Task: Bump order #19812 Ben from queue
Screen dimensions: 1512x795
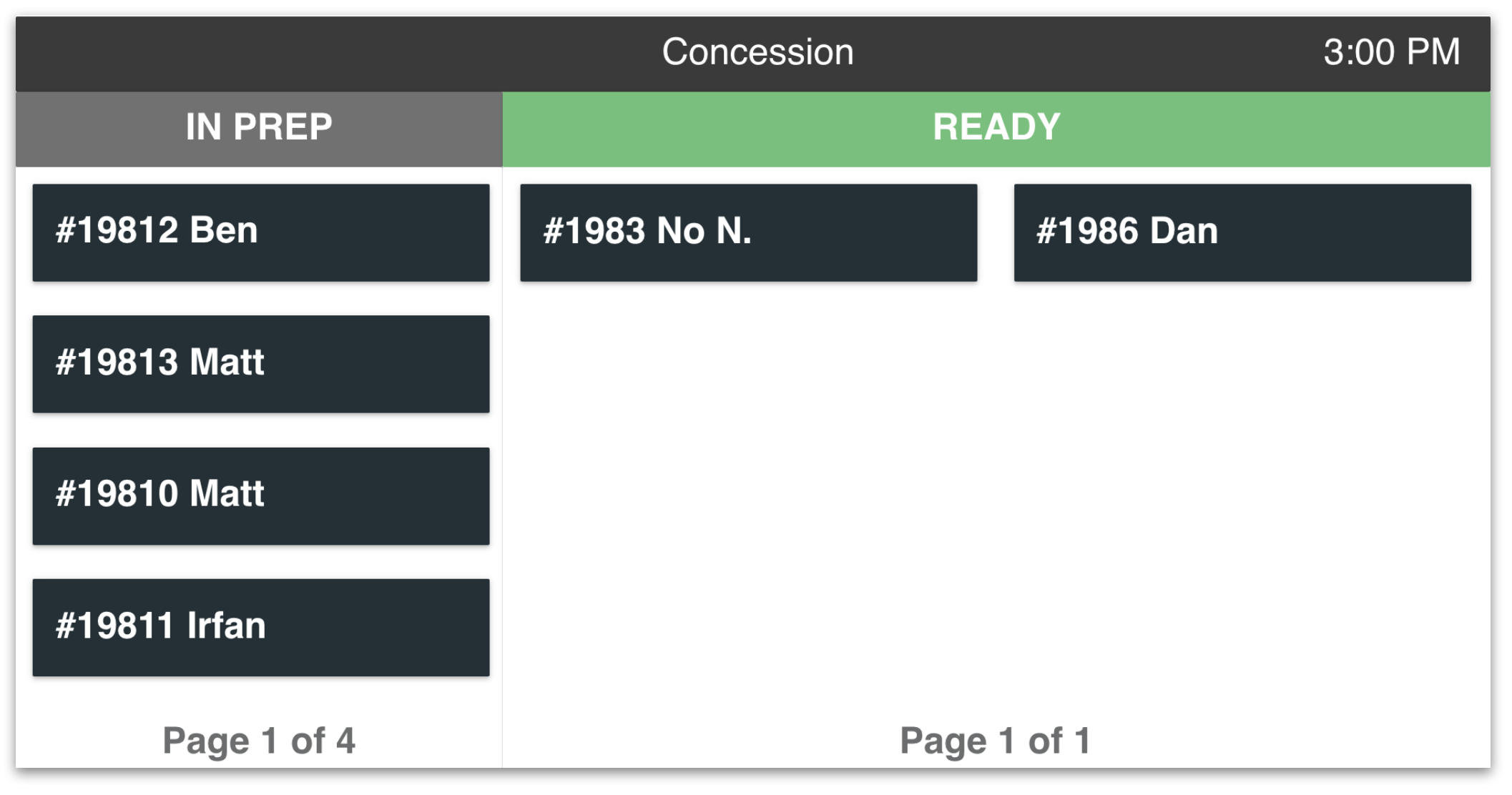Action: tap(260, 233)
